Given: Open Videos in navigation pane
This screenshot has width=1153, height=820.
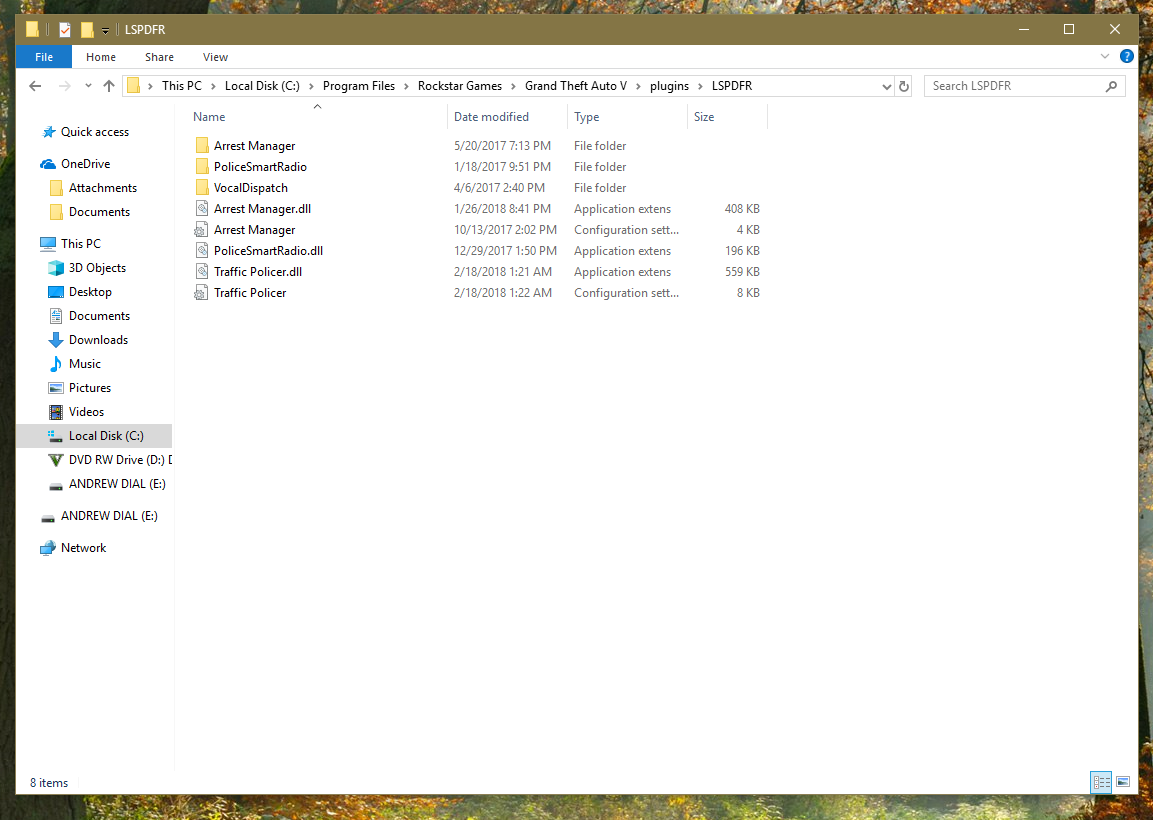Looking at the screenshot, I should pos(86,412).
